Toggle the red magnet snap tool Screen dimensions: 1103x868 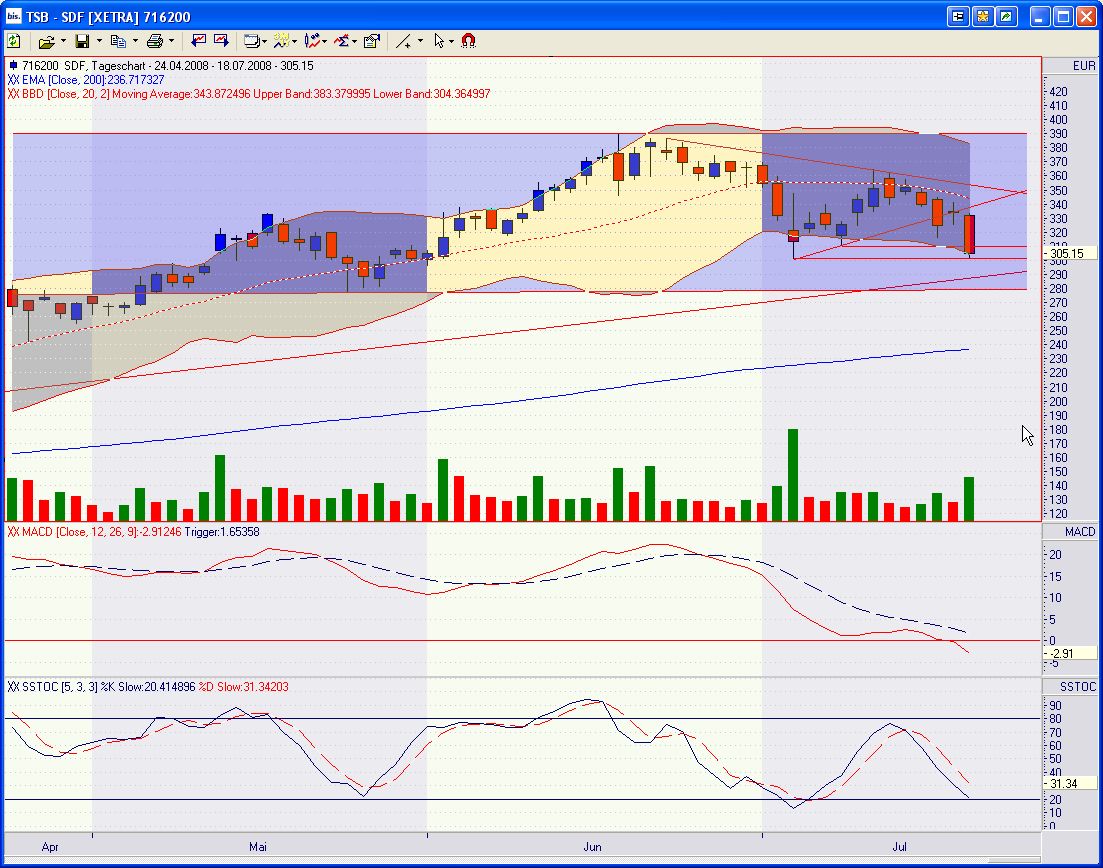(468, 41)
